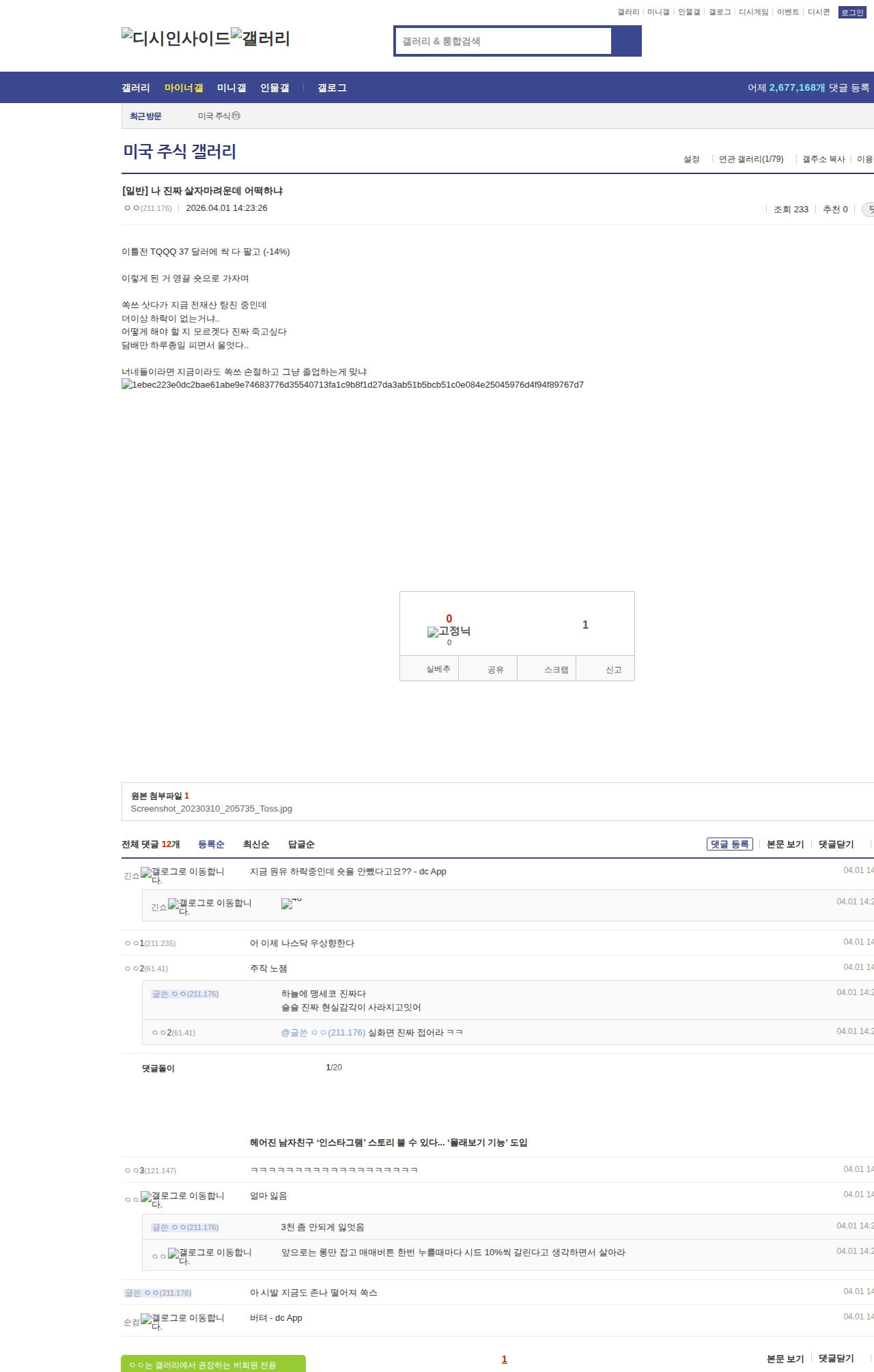
Task: Click the 로그인 button
Action: (x=852, y=12)
